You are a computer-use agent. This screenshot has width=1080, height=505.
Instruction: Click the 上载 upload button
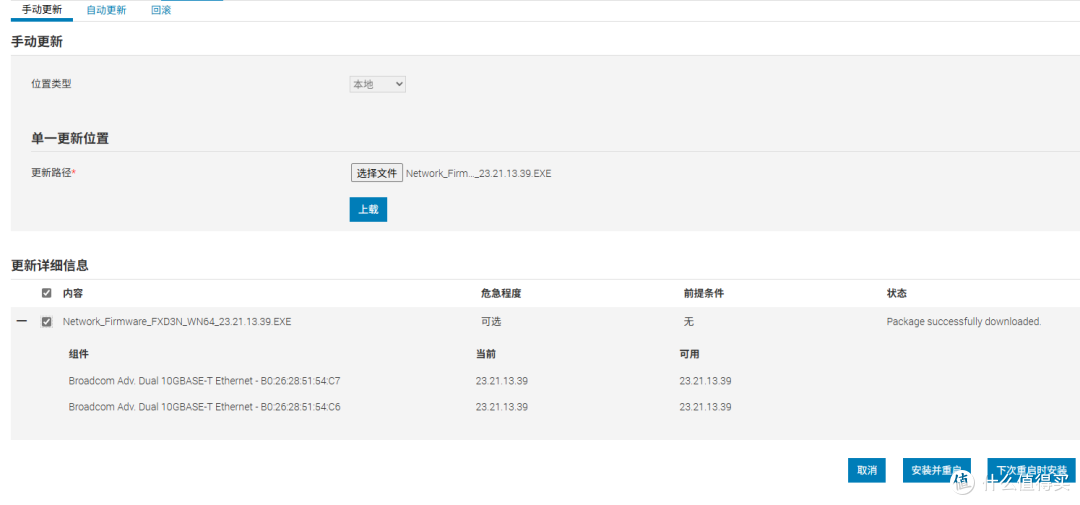pos(368,209)
